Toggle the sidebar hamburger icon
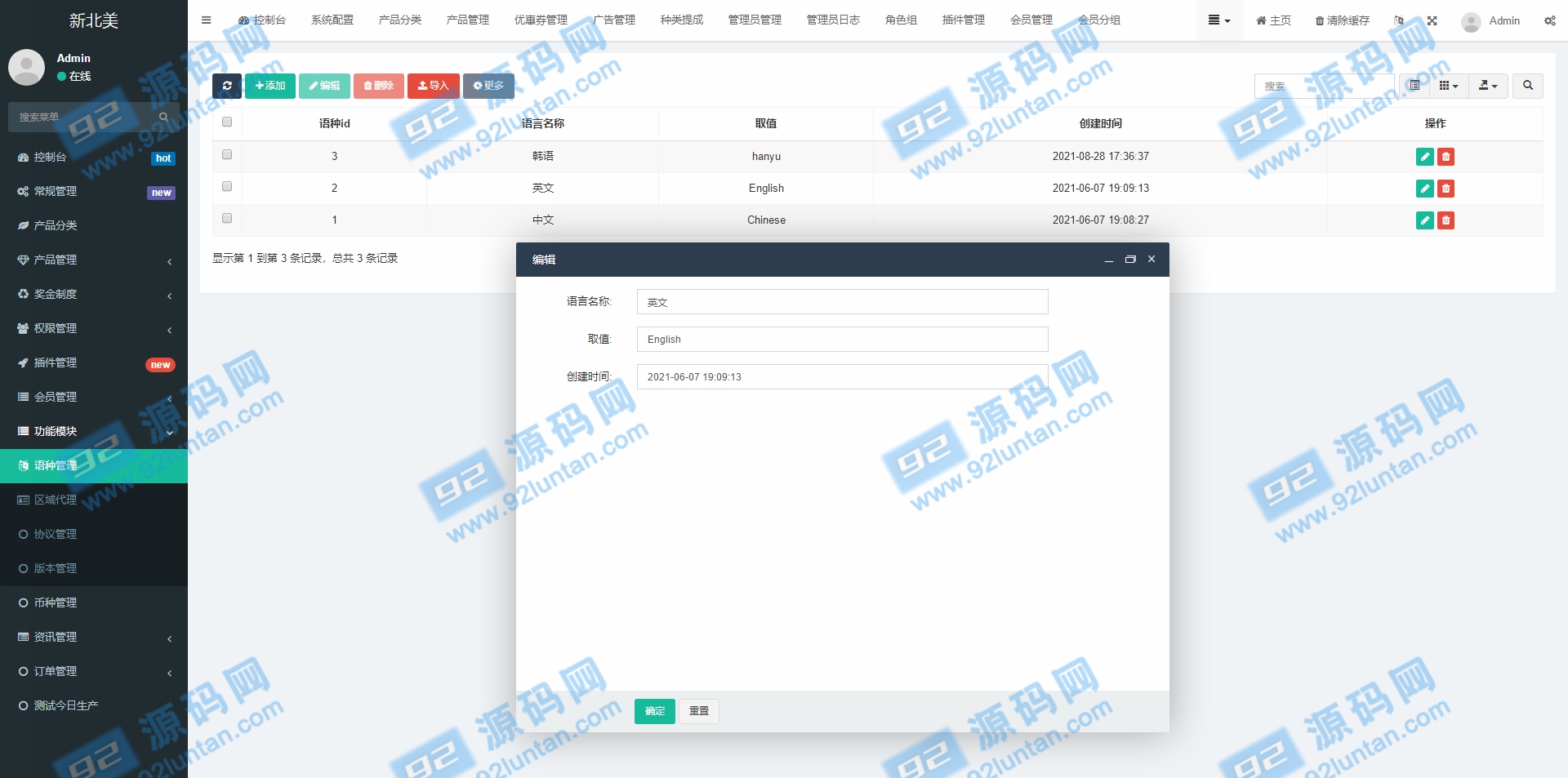The width and height of the screenshot is (1568, 778). pyautogui.click(x=206, y=20)
